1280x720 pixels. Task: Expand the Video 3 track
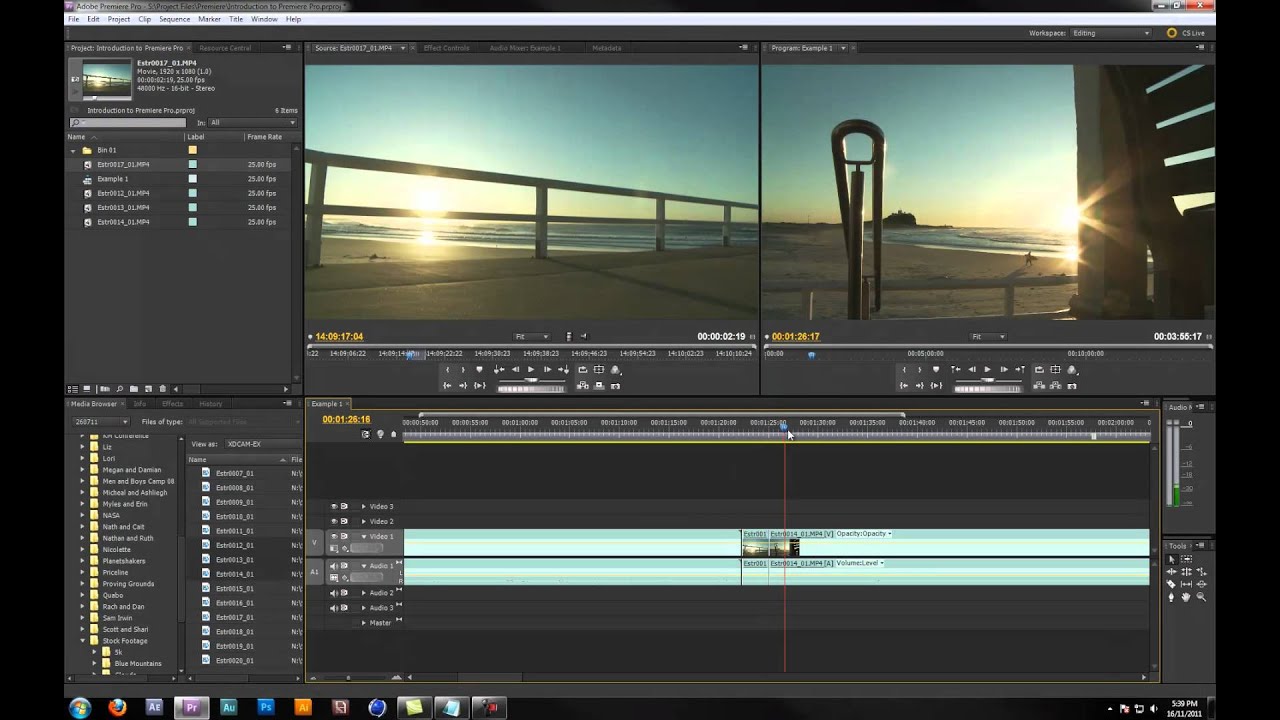[363, 507]
